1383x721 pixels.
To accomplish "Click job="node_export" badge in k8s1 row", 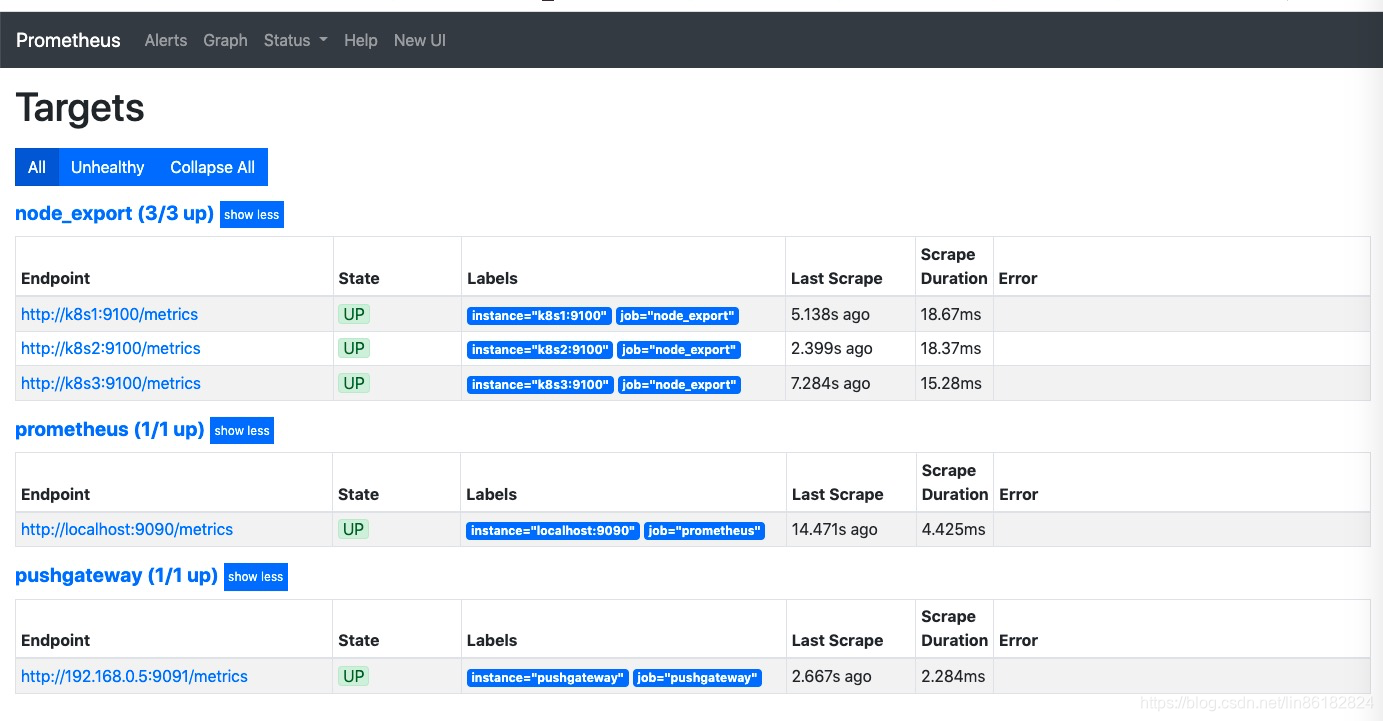I will pyautogui.click(x=677, y=316).
